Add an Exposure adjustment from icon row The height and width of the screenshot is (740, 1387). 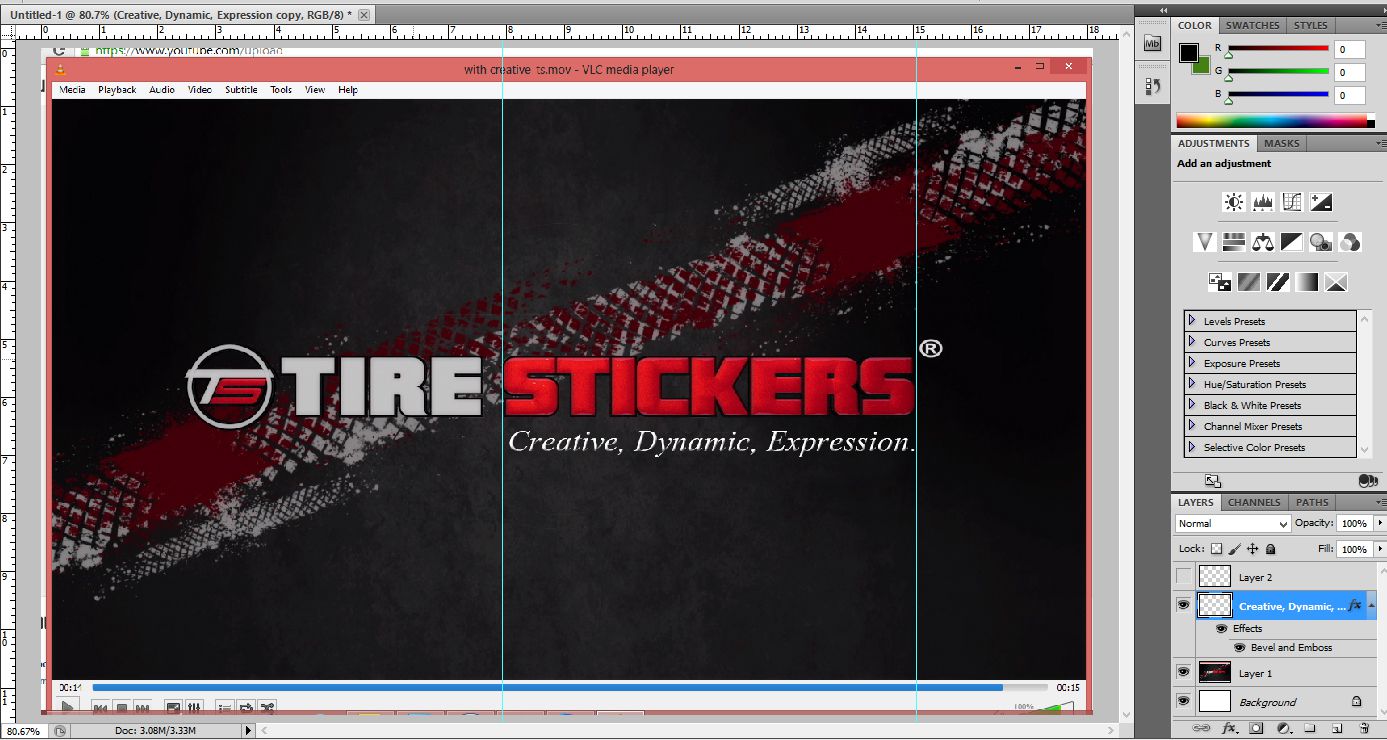[x=1321, y=202]
